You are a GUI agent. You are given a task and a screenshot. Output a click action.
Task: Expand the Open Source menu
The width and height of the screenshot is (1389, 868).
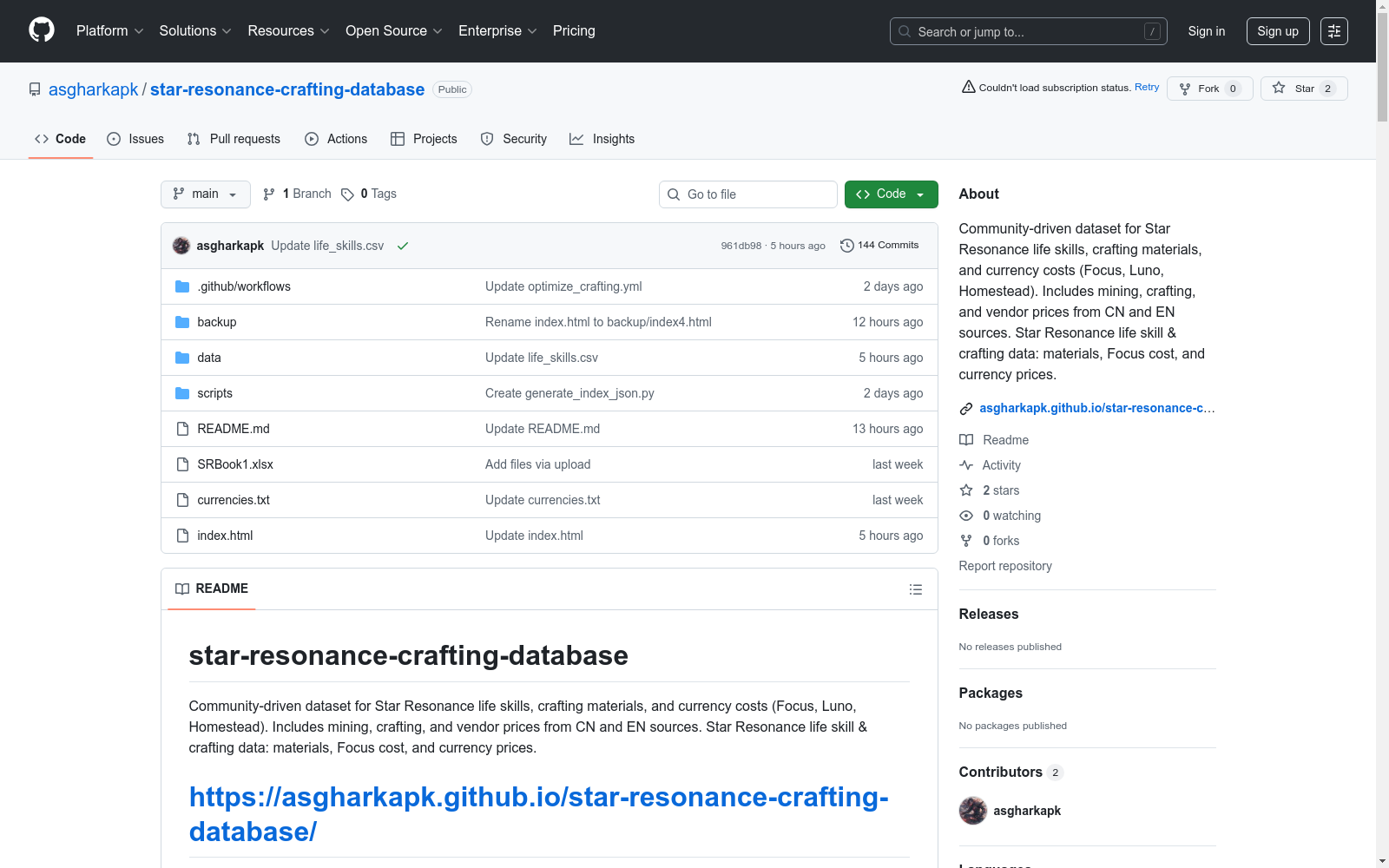pyautogui.click(x=394, y=31)
